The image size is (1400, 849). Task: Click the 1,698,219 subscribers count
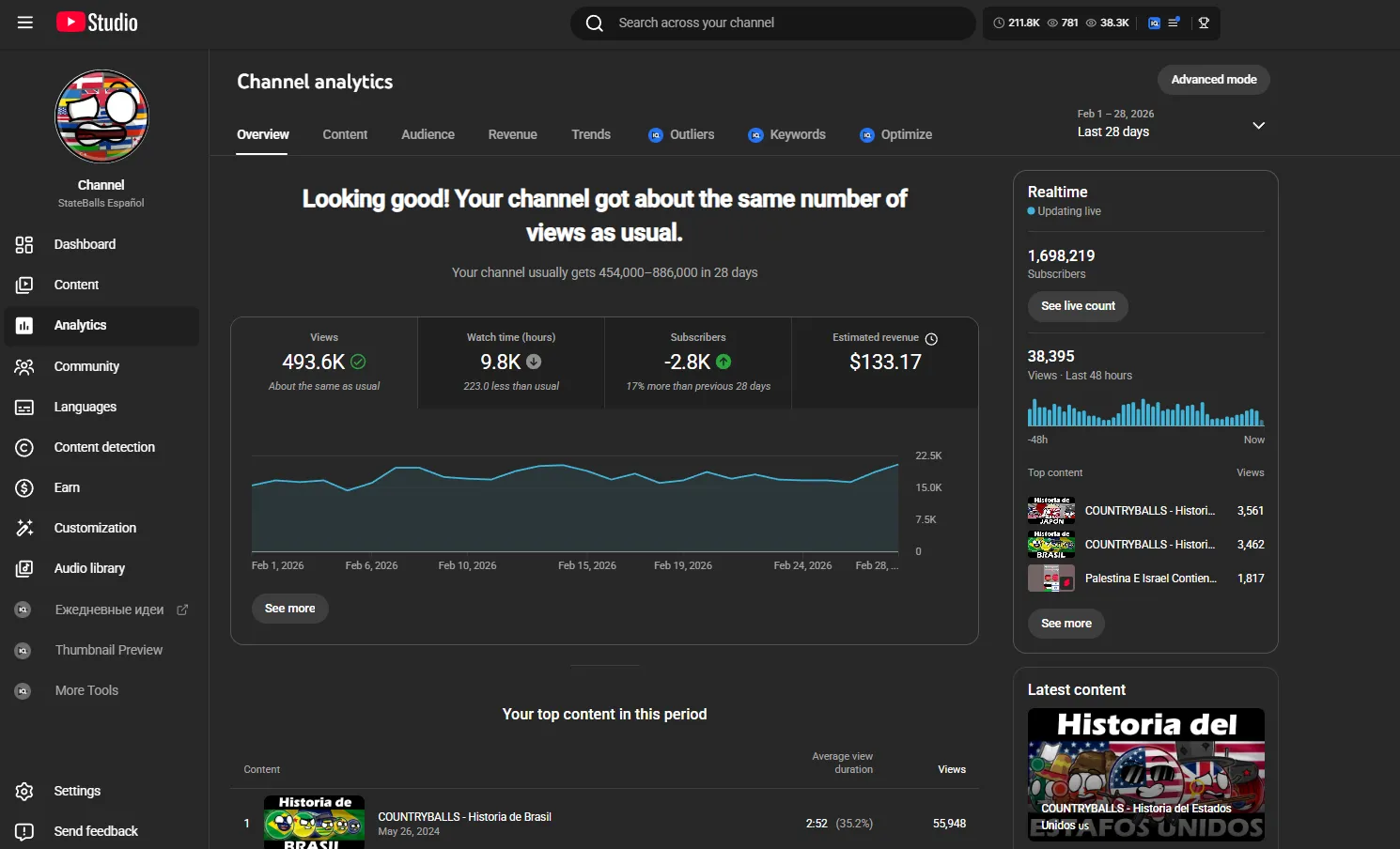pyautogui.click(x=1061, y=255)
